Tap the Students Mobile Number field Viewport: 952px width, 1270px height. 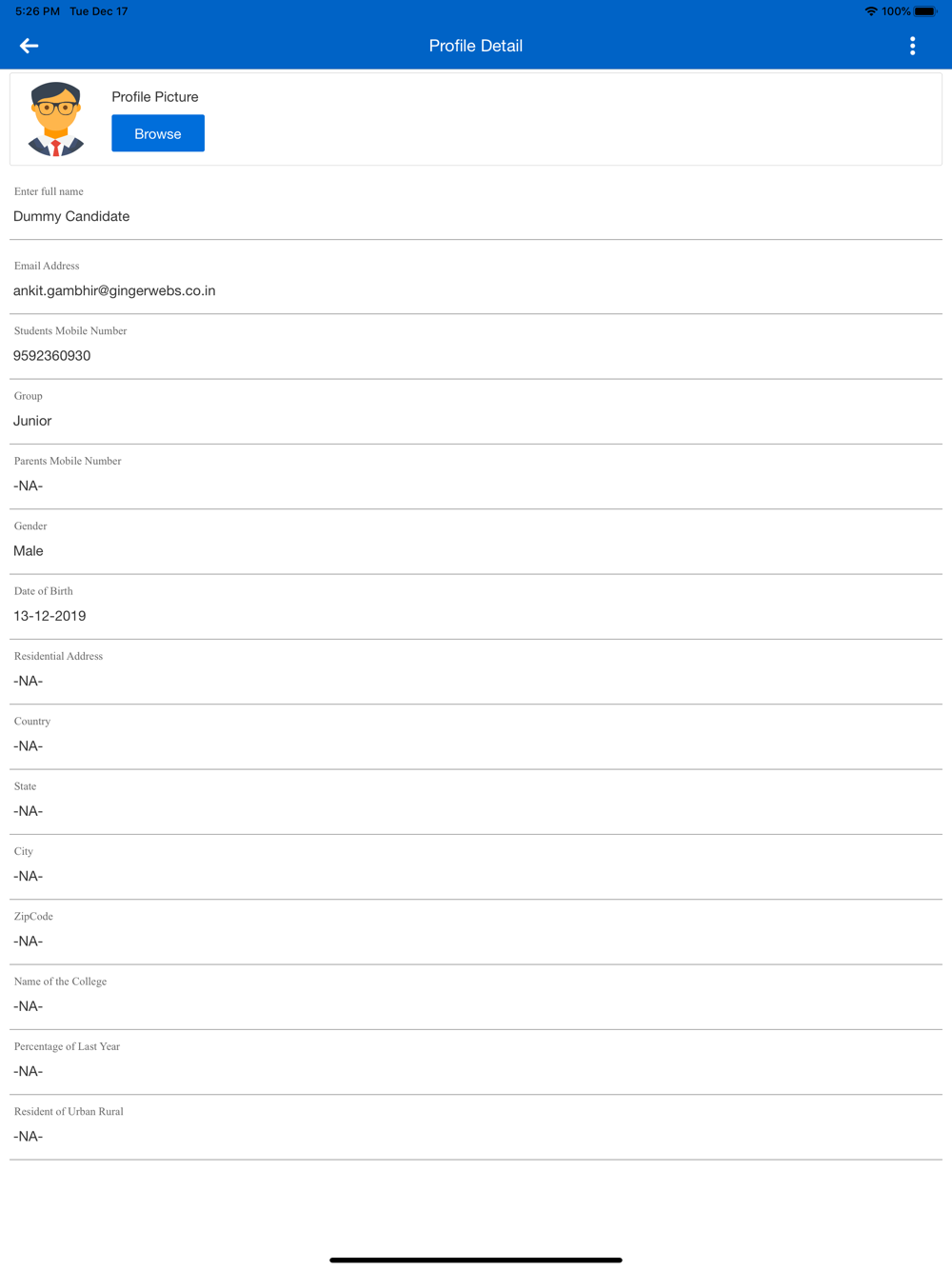coord(475,356)
